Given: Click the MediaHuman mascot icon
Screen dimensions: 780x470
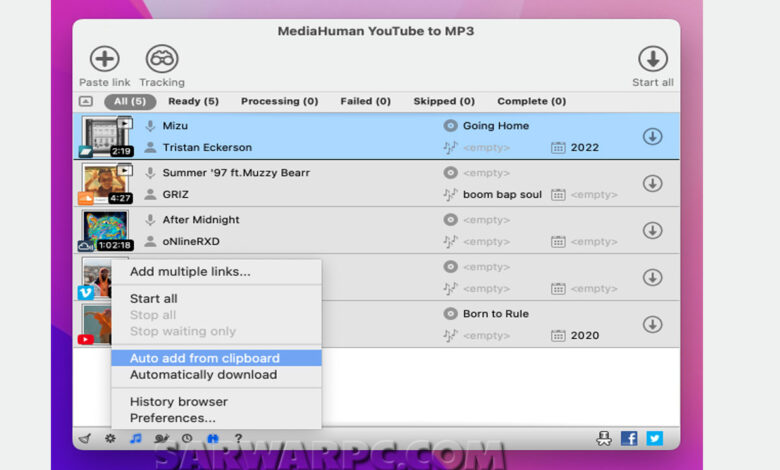Looking at the screenshot, I should pyautogui.click(x=604, y=438).
